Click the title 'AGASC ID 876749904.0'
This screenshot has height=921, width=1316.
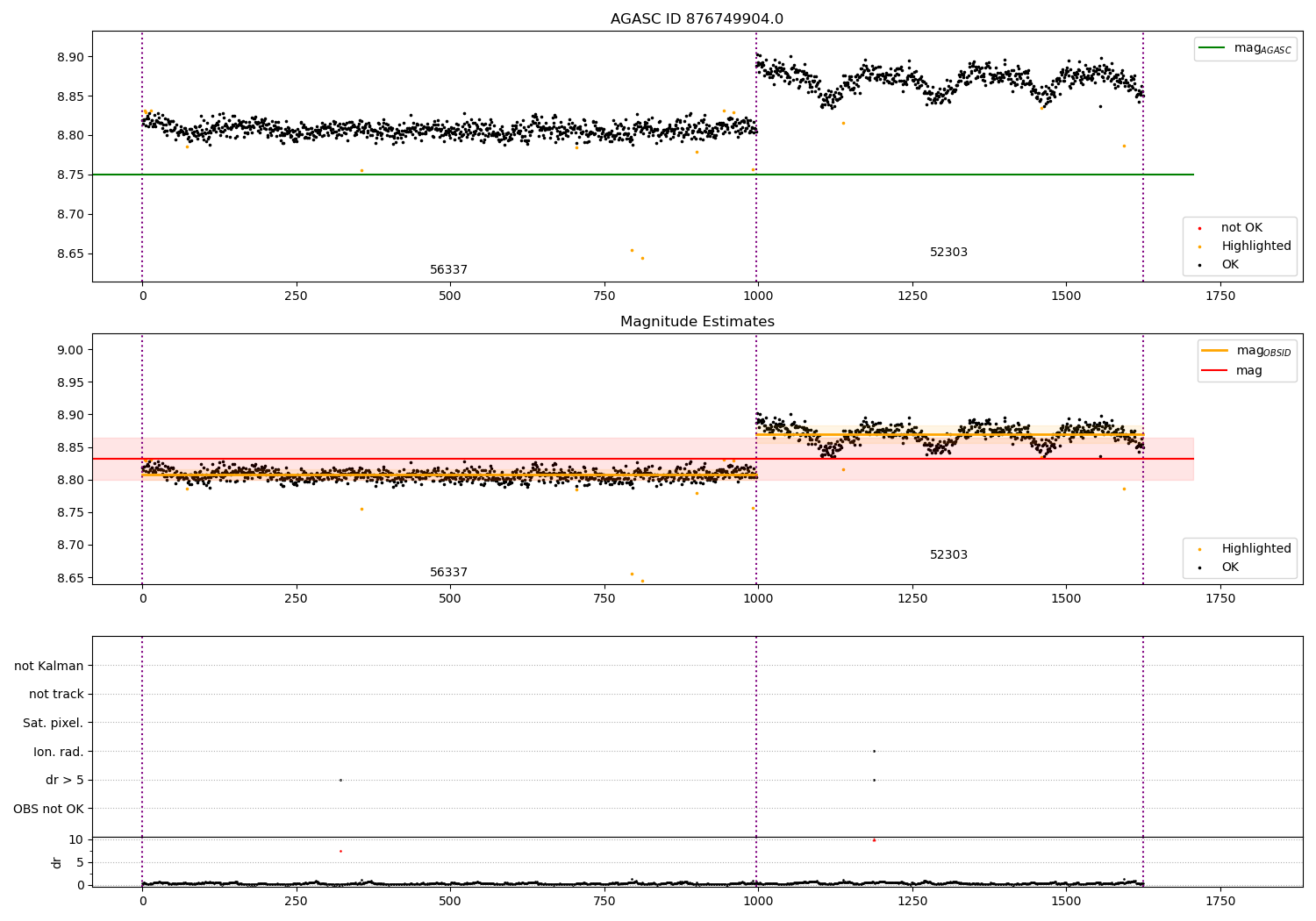coord(697,19)
